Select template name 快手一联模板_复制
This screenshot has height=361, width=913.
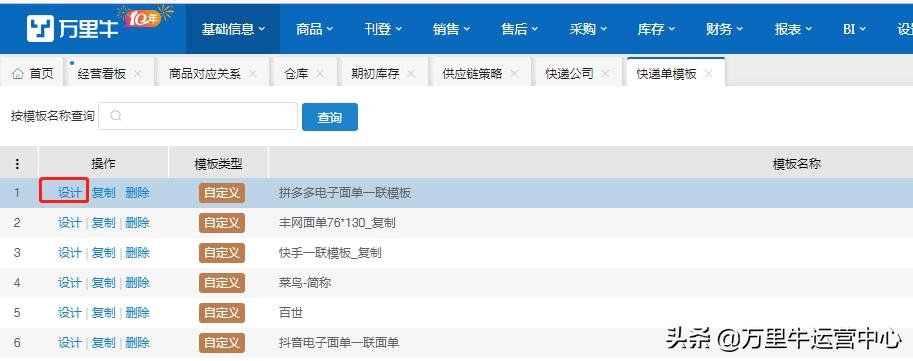pos(330,253)
